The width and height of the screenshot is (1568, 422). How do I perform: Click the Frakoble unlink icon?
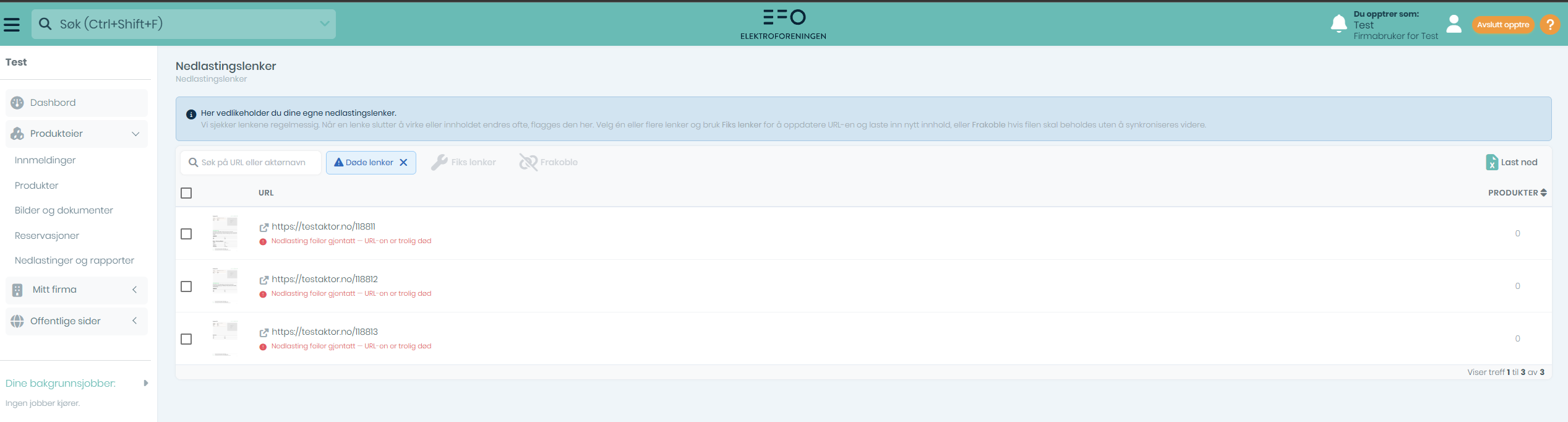click(528, 162)
